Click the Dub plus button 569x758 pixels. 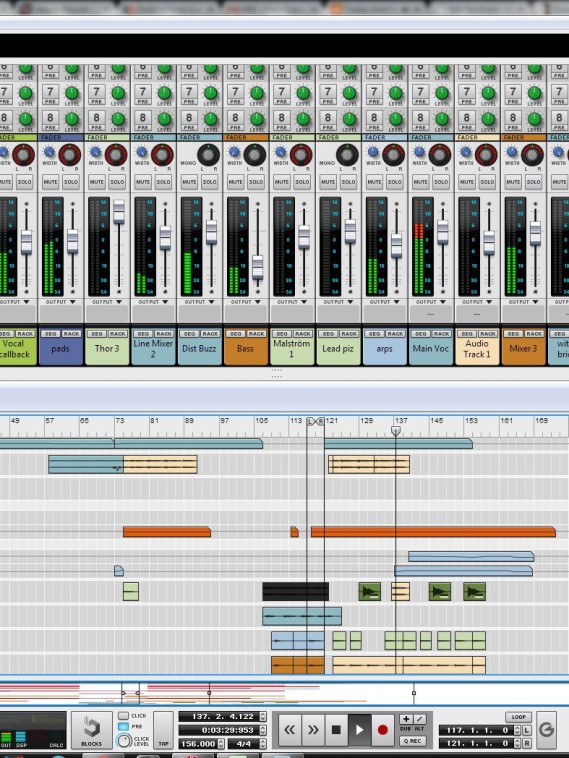tap(406, 719)
